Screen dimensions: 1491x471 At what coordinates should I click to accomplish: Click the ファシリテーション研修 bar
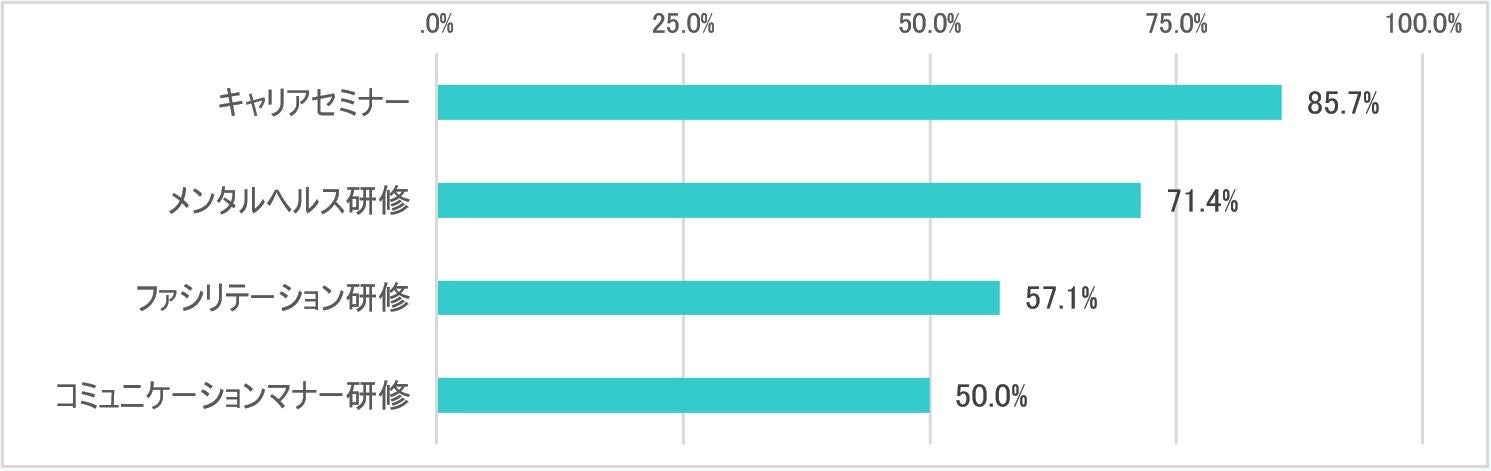tap(718, 298)
